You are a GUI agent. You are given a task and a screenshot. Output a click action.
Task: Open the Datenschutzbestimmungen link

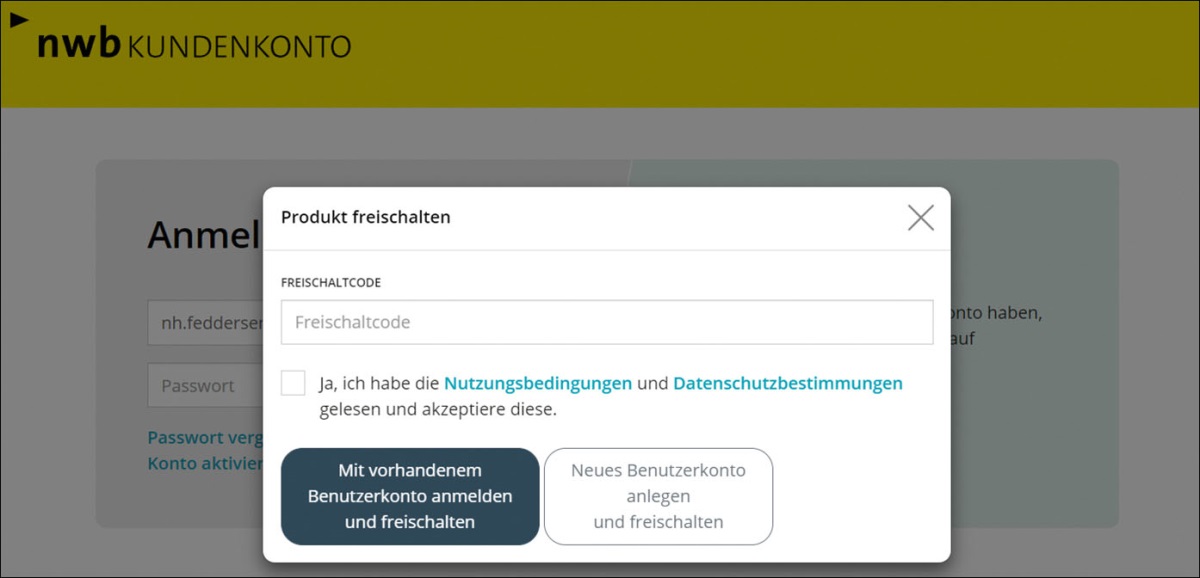pyautogui.click(x=787, y=383)
